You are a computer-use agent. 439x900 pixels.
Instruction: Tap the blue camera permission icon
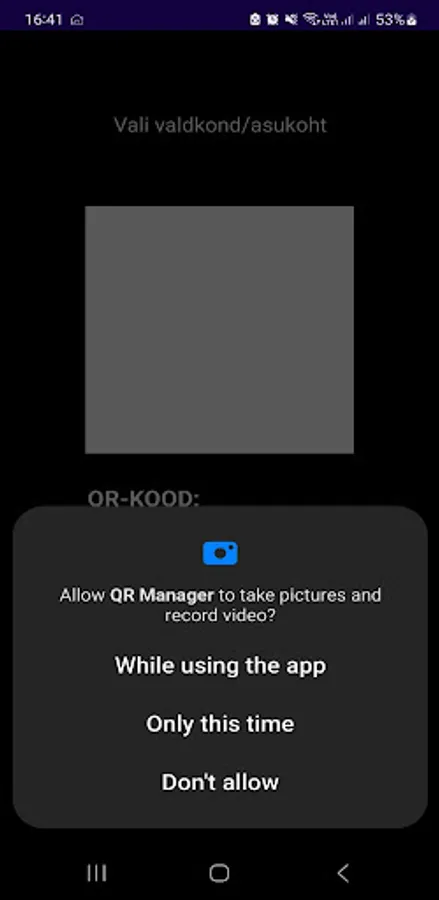click(x=220, y=553)
